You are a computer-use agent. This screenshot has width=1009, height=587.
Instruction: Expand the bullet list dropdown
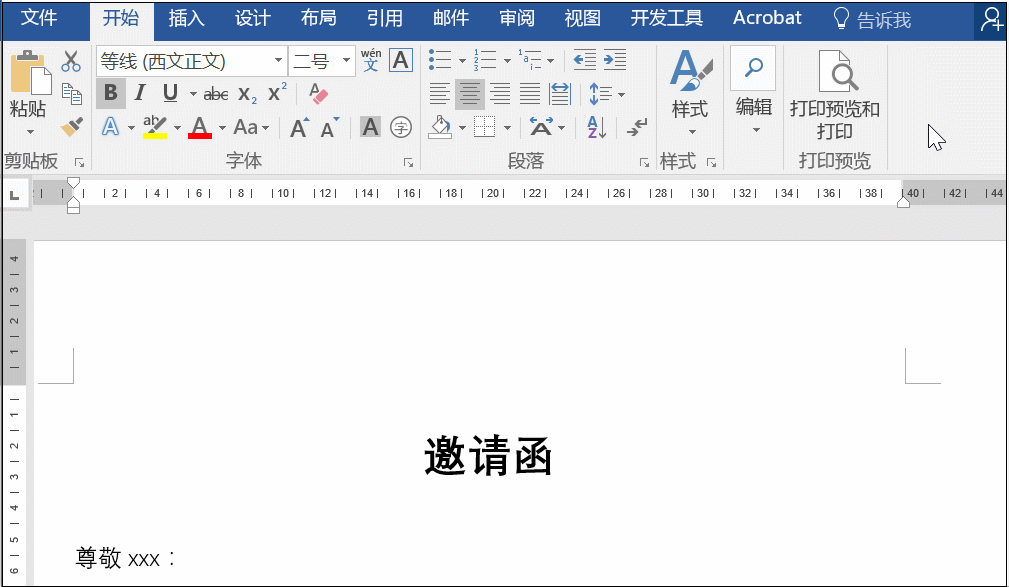[x=462, y=61]
